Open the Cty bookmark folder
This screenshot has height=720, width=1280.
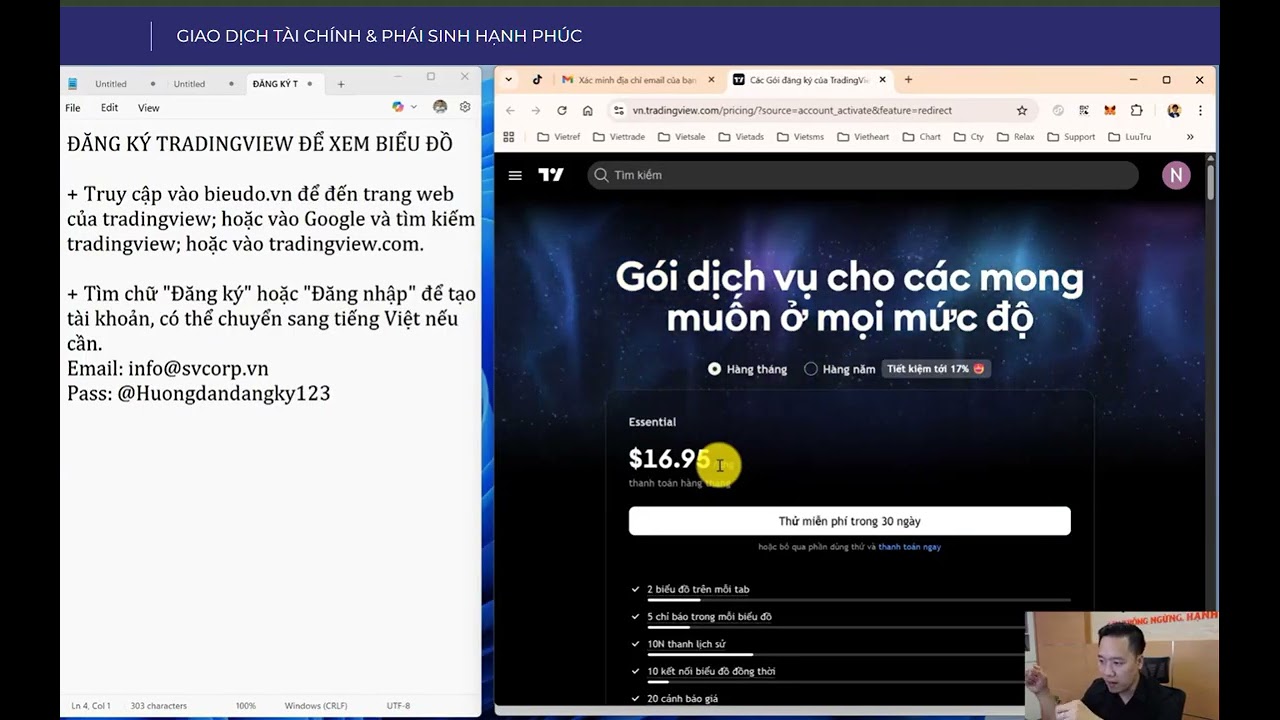[968, 137]
